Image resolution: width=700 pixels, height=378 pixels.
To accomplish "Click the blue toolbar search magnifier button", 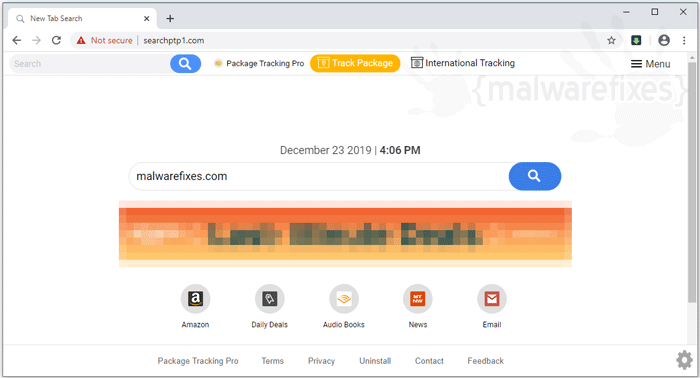I will (185, 64).
